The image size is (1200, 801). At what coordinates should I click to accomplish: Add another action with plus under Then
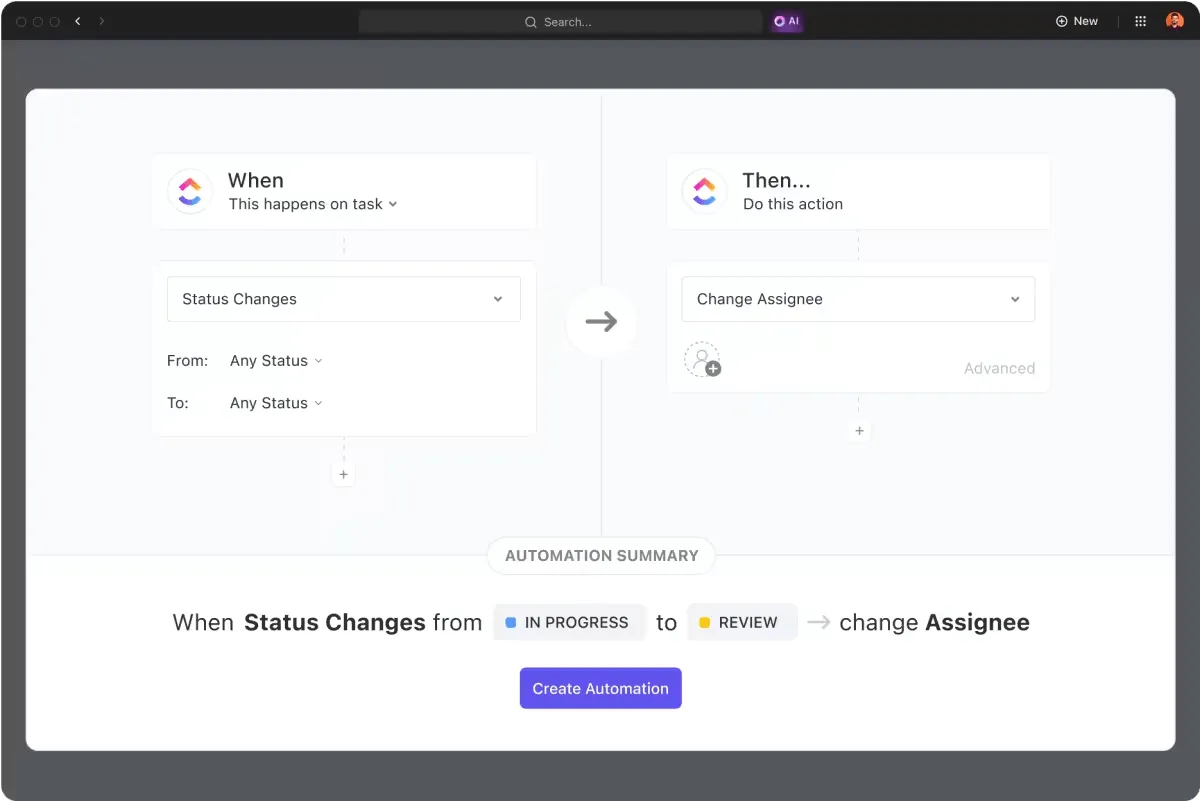point(859,432)
